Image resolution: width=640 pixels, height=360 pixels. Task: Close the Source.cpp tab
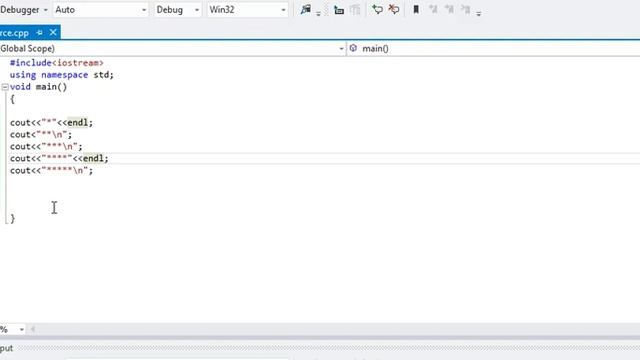53,32
